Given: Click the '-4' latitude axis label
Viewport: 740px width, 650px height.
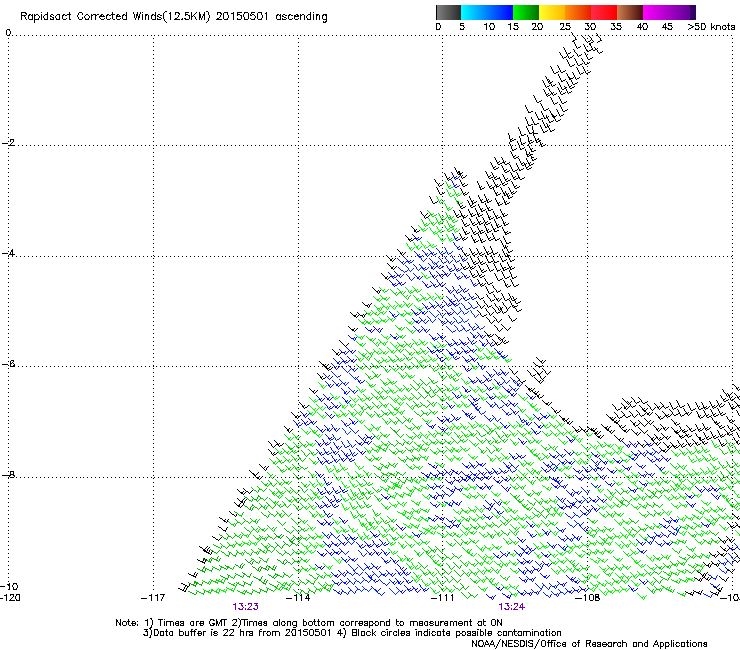Looking at the screenshot, I should [9, 253].
